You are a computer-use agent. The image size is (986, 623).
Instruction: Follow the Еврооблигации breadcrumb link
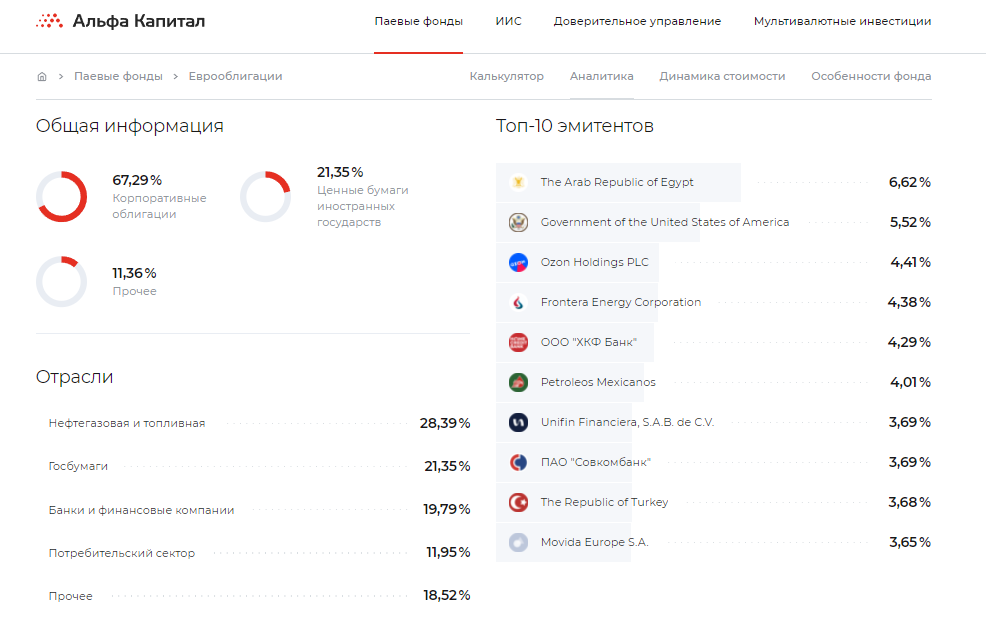coord(235,76)
